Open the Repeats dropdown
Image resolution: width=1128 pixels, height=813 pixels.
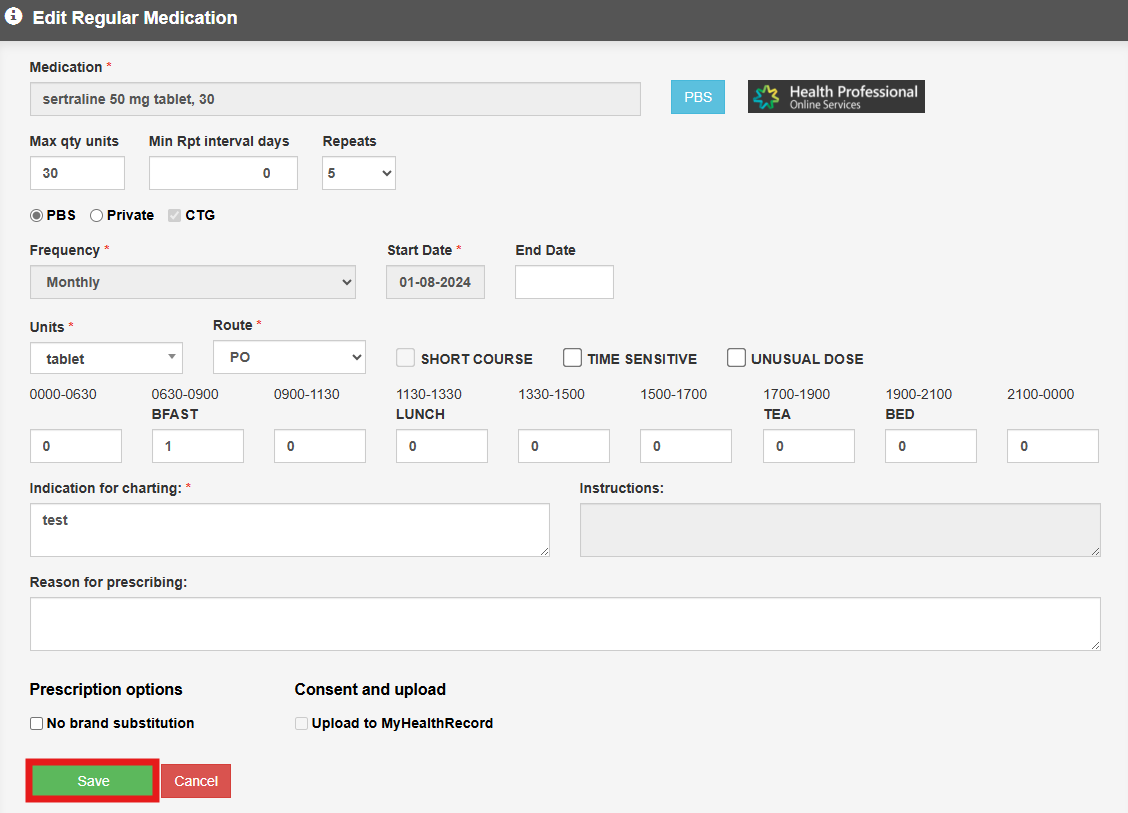(x=358, y=173)
